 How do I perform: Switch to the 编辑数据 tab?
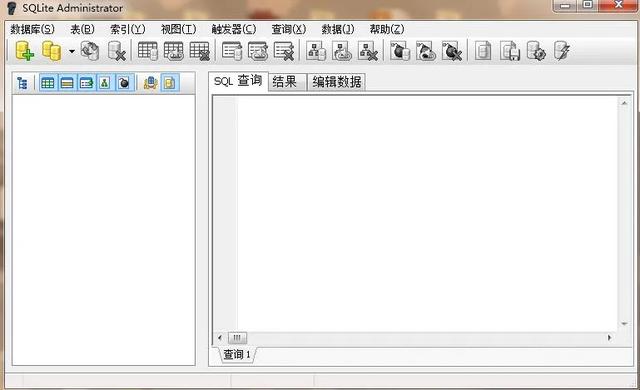tap(337, 82)
